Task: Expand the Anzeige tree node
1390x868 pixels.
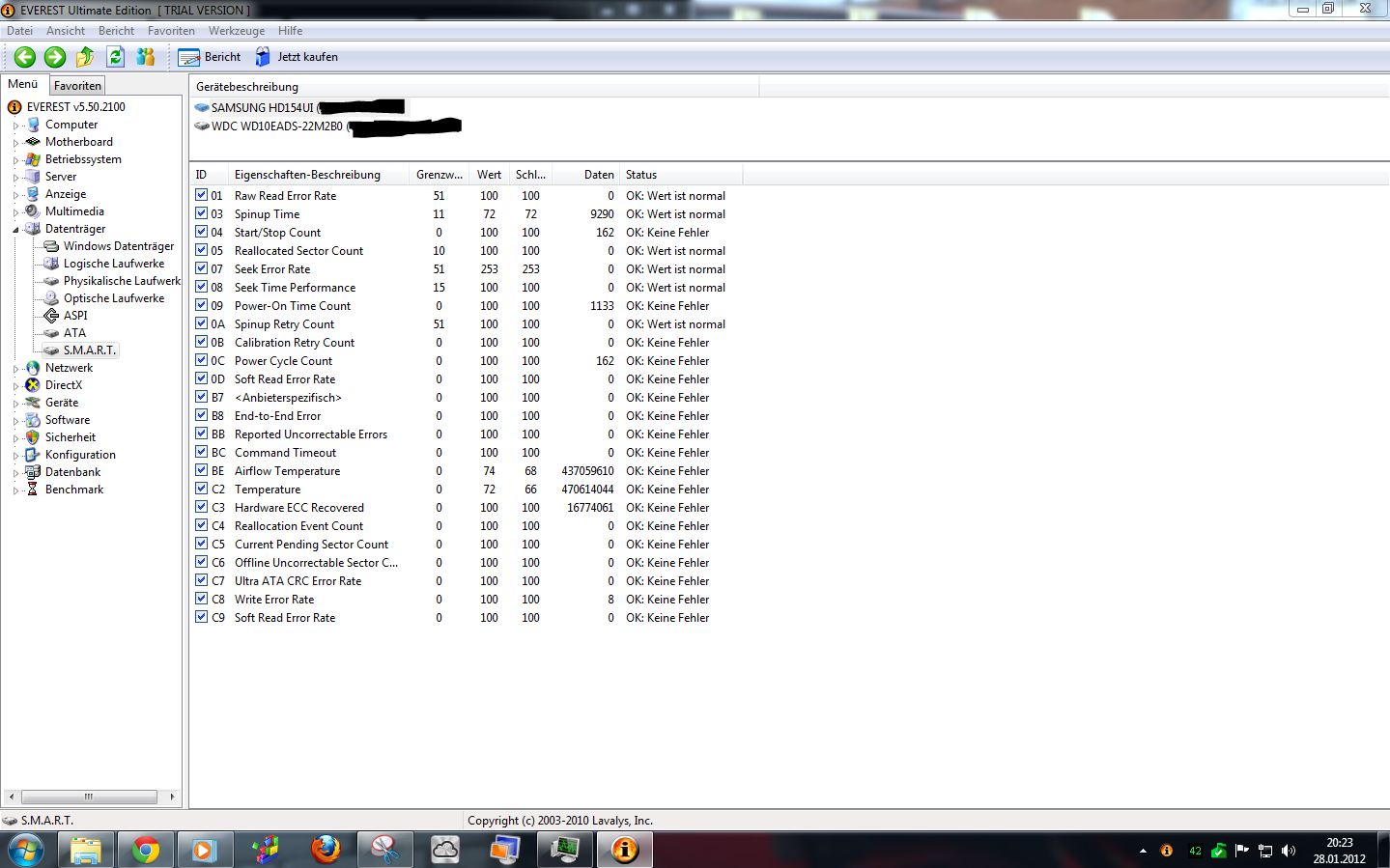Action: point(15,195)
